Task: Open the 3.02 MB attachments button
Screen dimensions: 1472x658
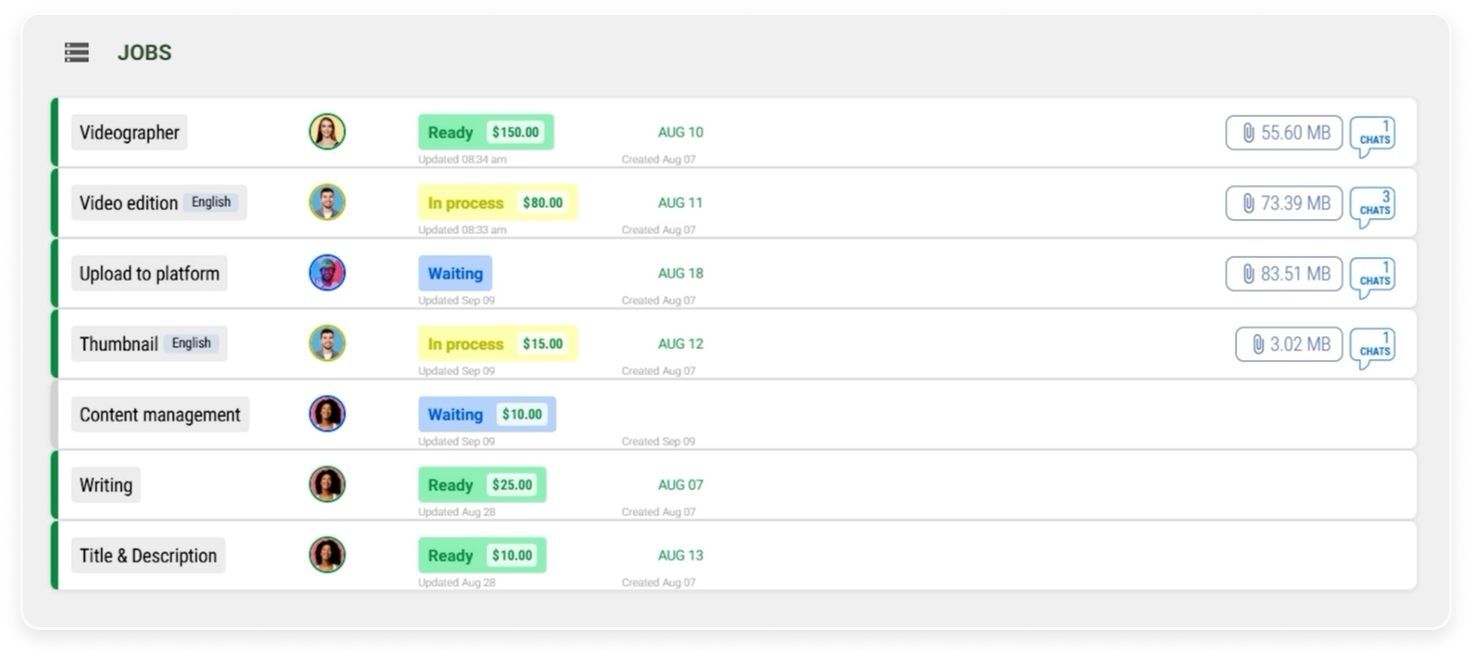Action: tap(1288, 344)
